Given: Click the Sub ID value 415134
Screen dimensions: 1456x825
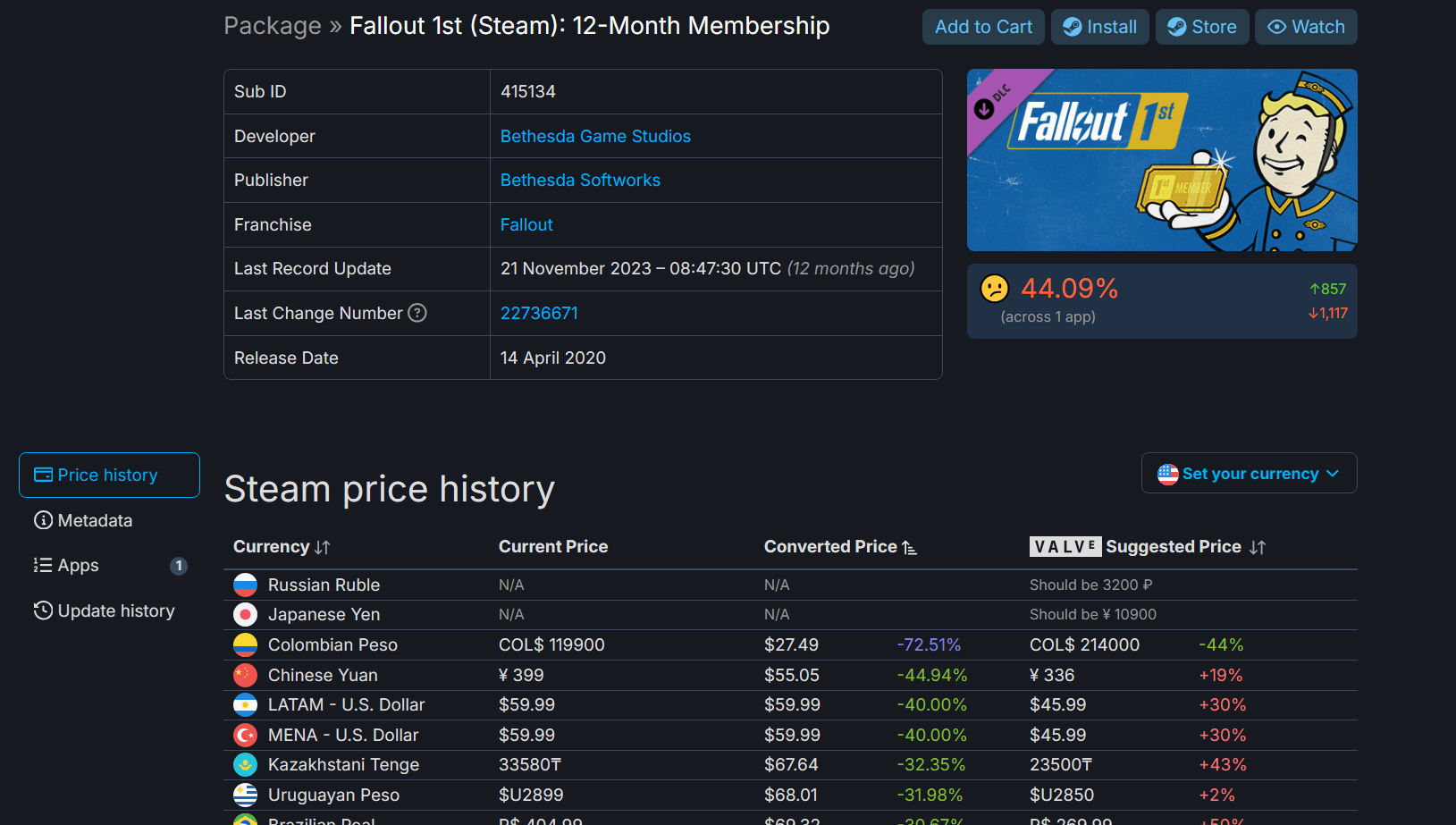Looking at the screenshot, I should pyautogui.click(x=527, y=91).
